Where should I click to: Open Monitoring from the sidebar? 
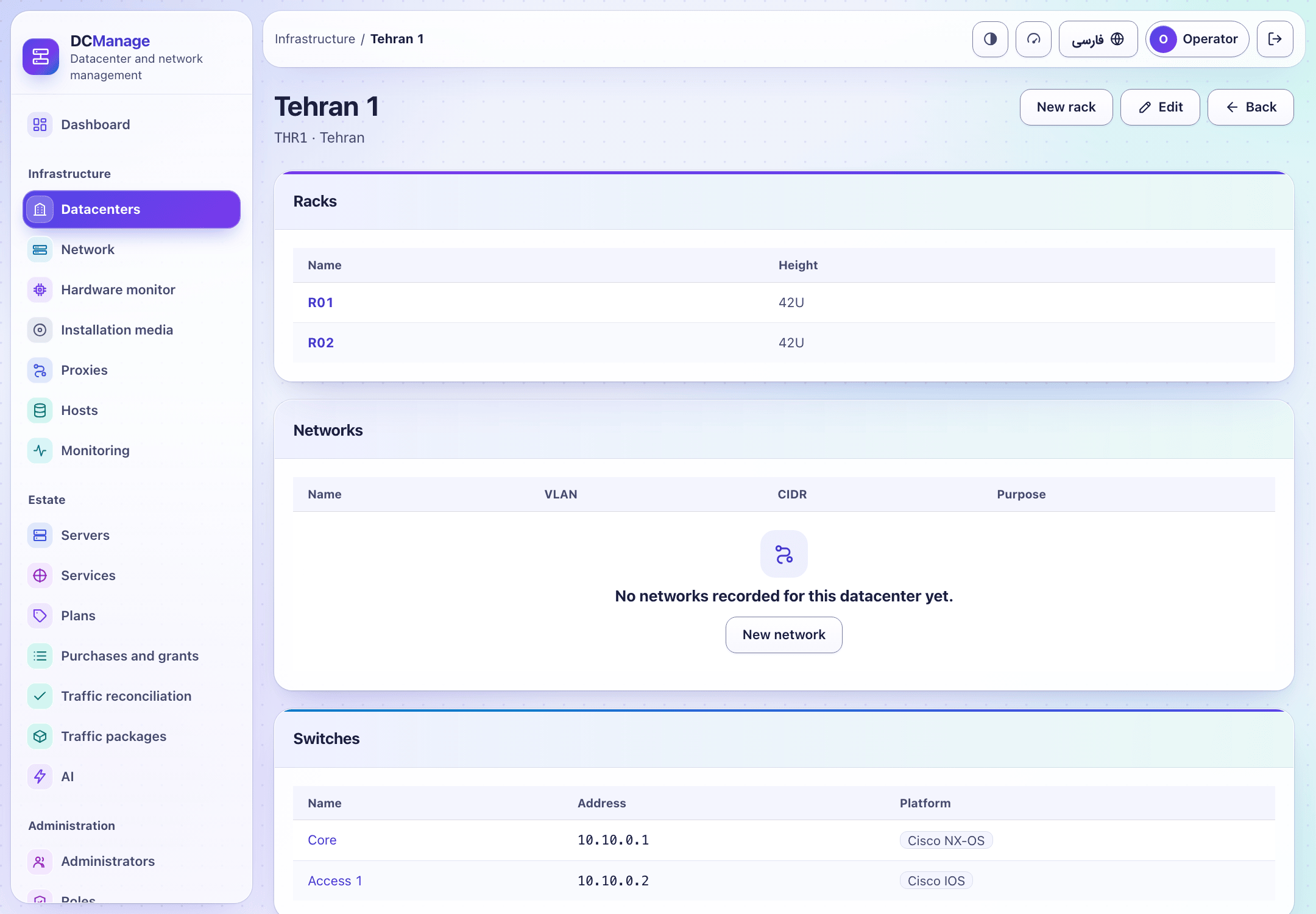pos(132,450)
